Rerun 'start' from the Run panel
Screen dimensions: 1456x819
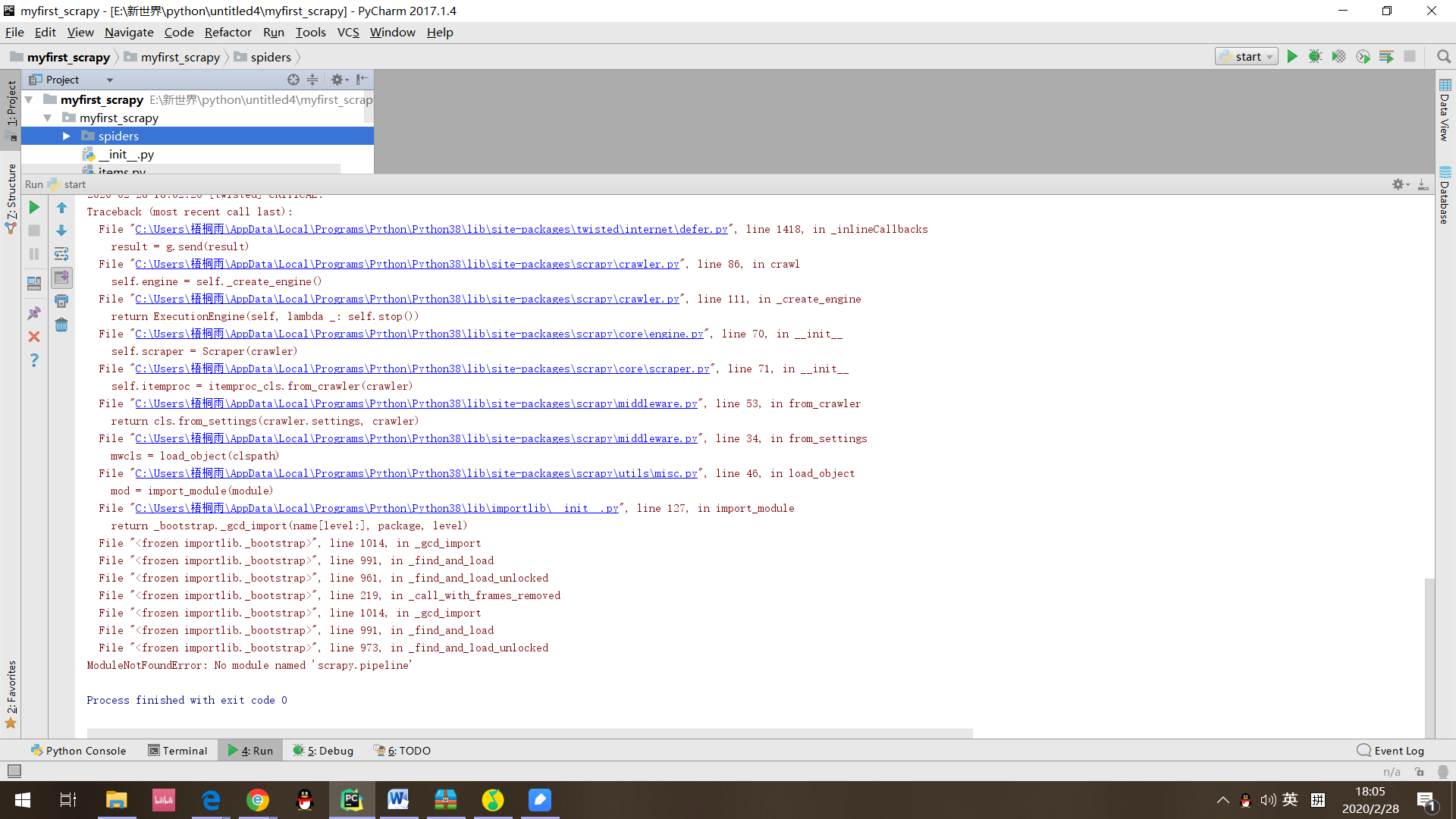pos(34,207)
